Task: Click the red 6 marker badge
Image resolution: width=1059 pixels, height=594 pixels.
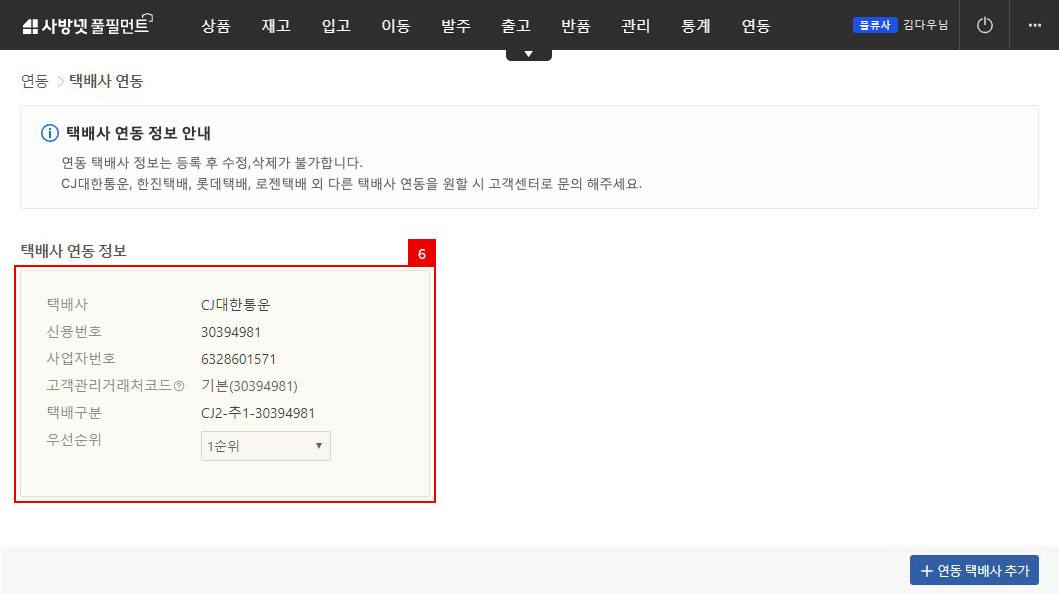Action: (x=423, y=253)
